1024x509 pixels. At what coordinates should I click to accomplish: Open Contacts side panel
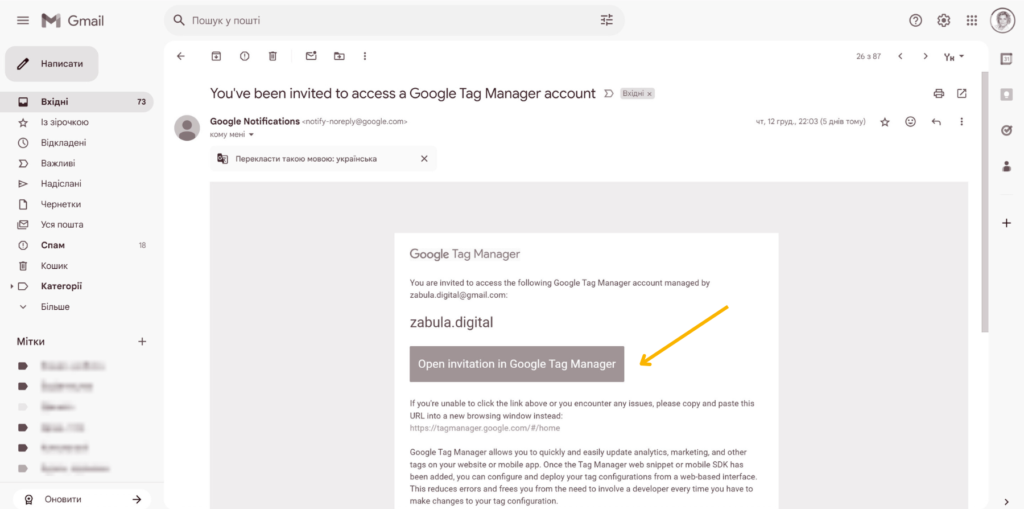click(x=1007, y=167)
